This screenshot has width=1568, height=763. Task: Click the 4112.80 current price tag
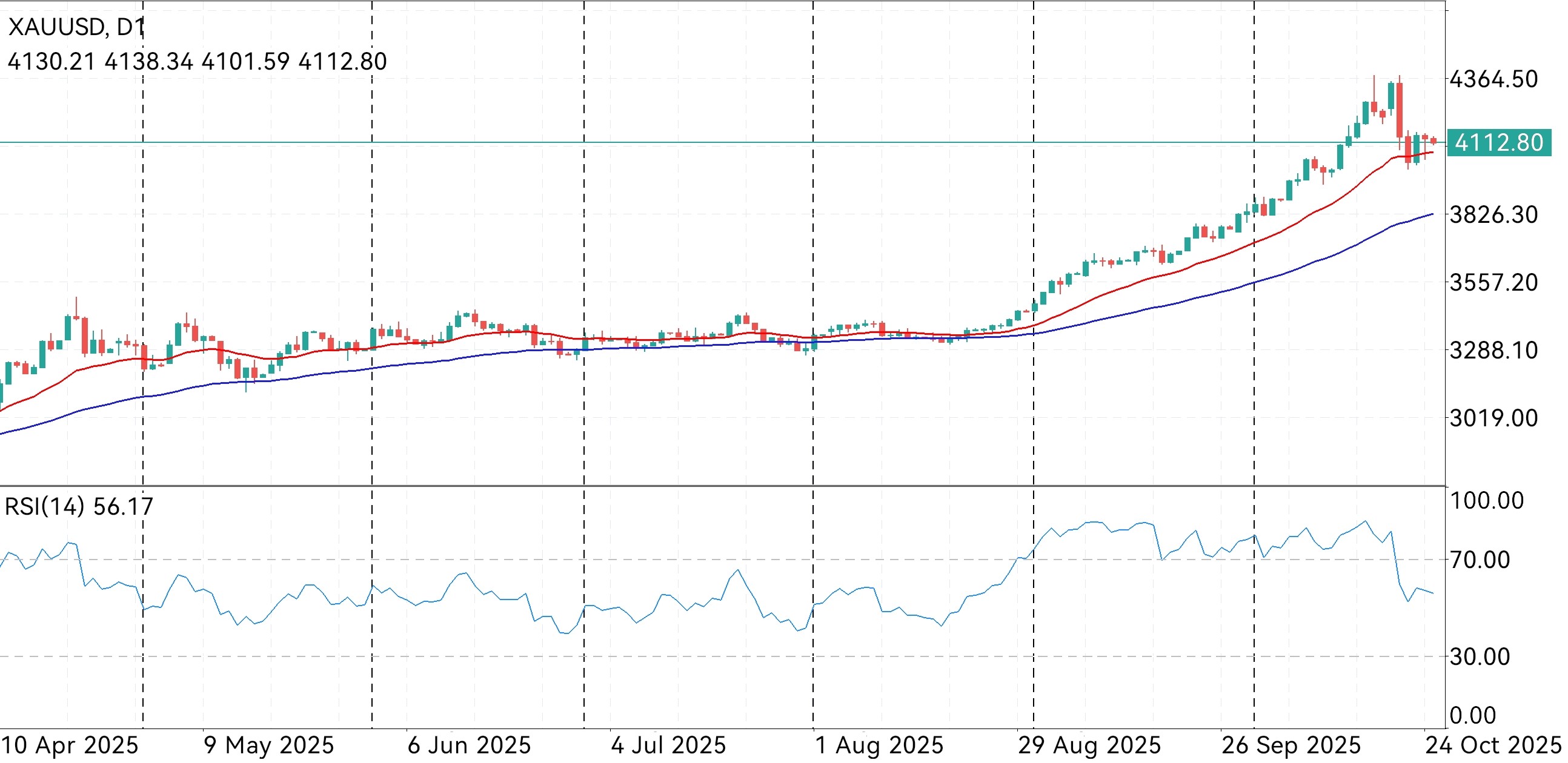point(1498,143)
